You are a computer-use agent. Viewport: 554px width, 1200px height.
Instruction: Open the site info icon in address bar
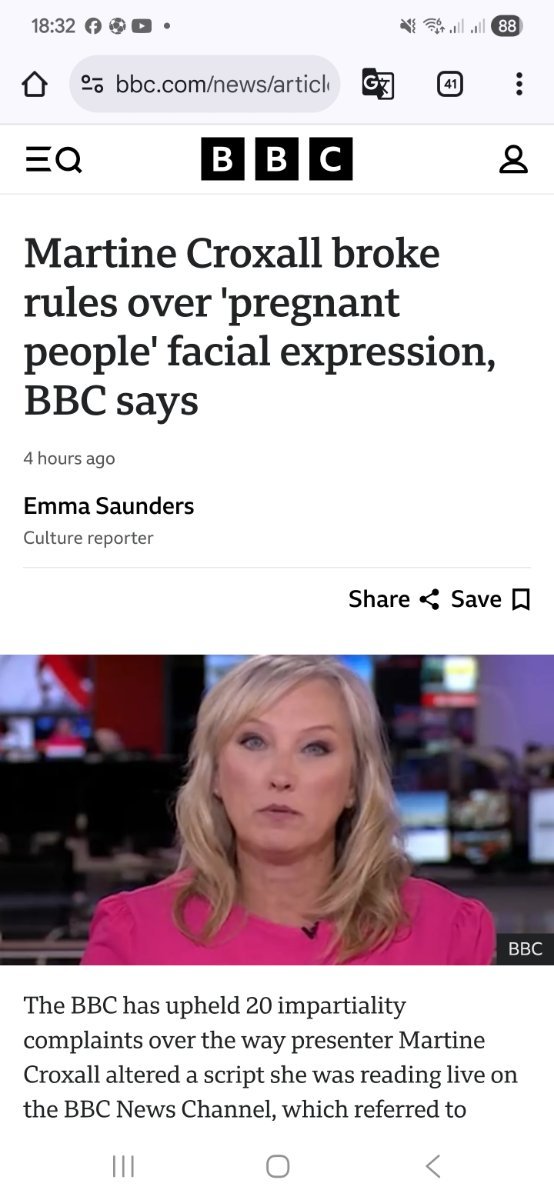click(92, 84)
